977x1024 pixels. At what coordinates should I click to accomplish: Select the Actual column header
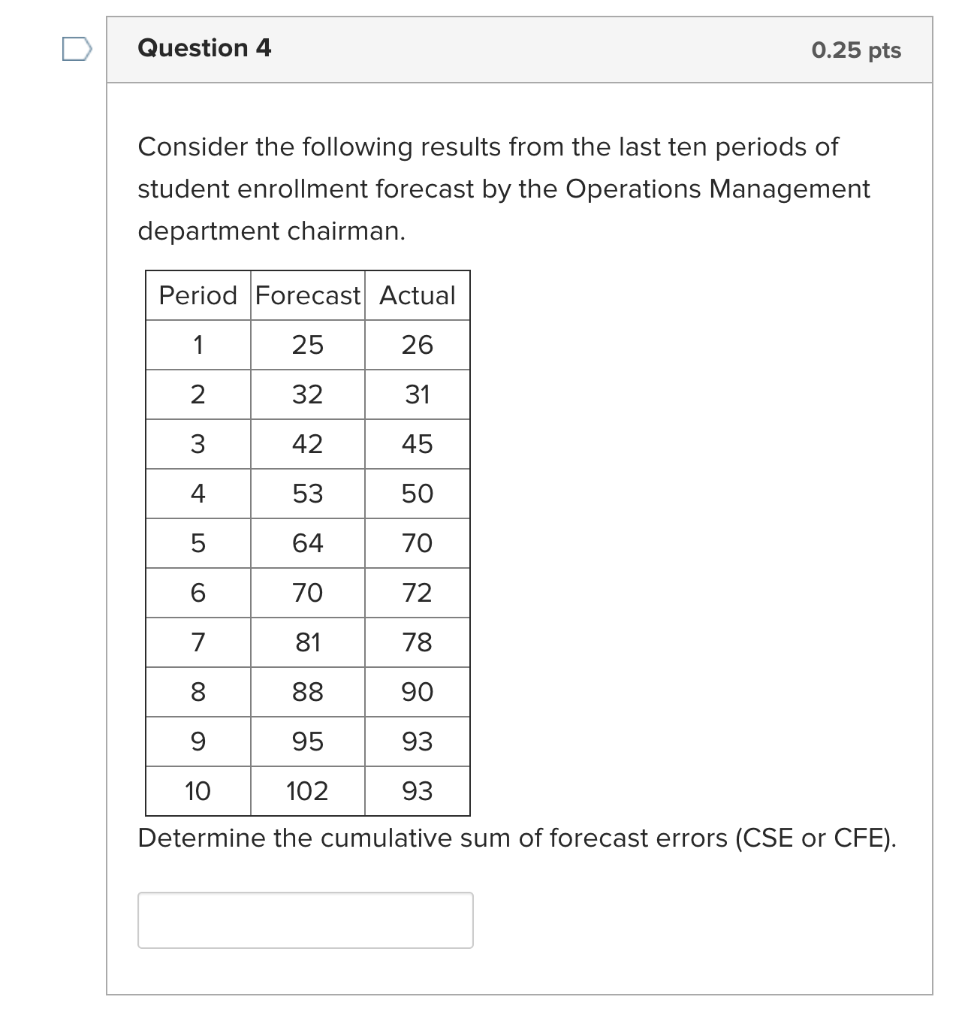(x=416, y=295)
